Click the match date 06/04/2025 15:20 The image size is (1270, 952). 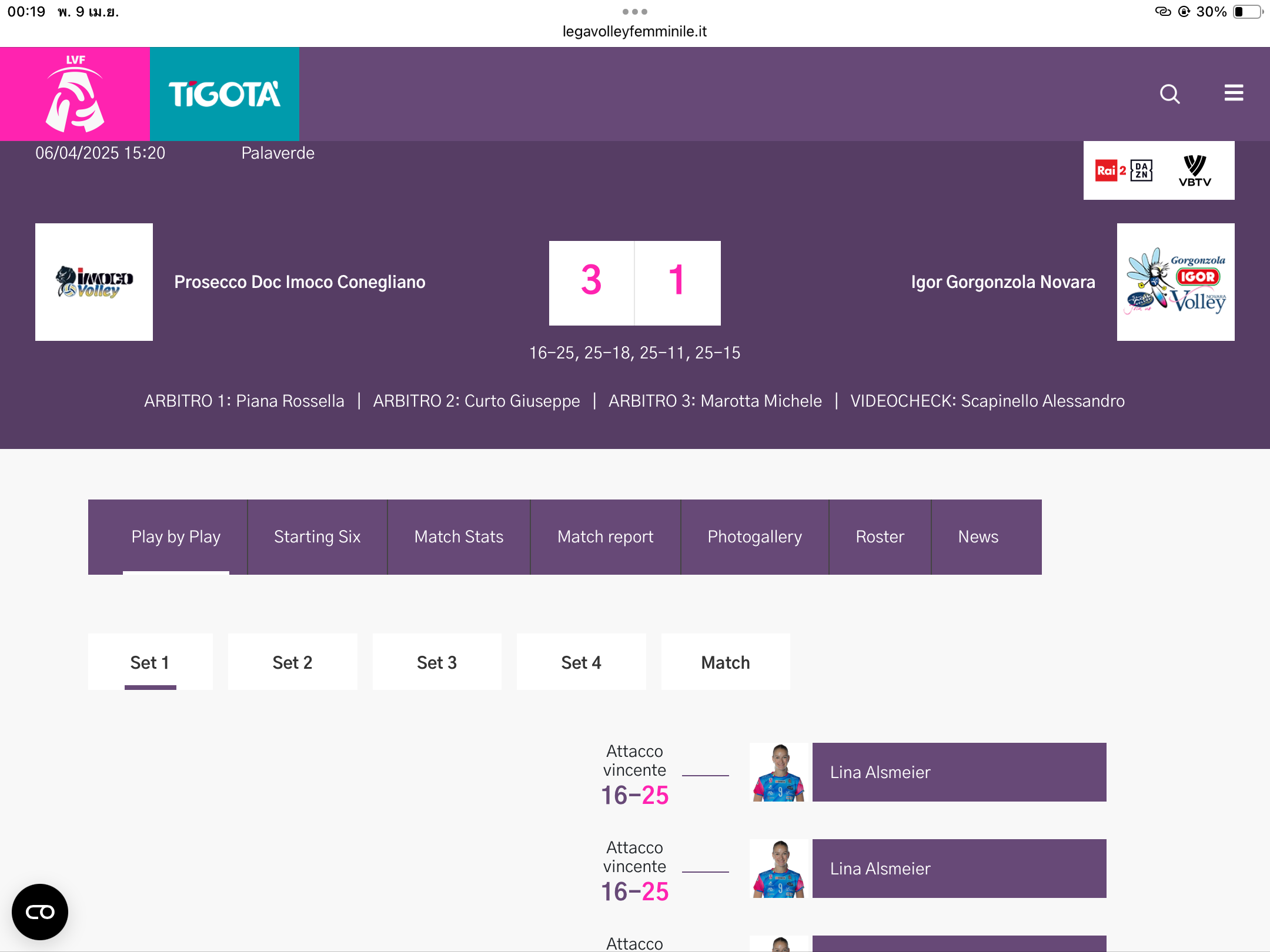pyautogui.click(x=101, y=153)
